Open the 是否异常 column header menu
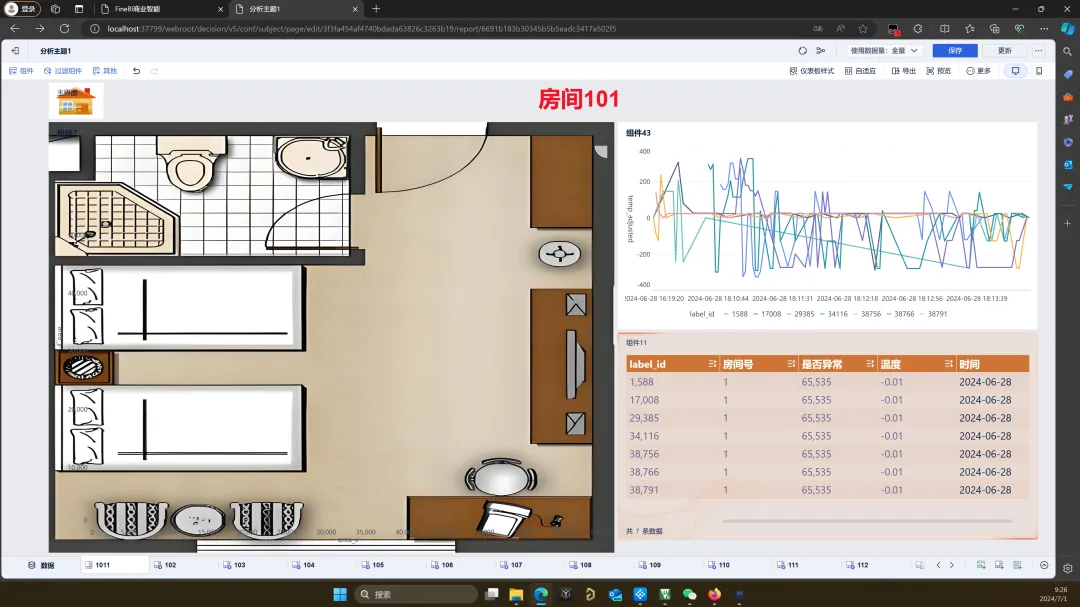This screenshot has width=1080, height=607. tap(870, 364)
